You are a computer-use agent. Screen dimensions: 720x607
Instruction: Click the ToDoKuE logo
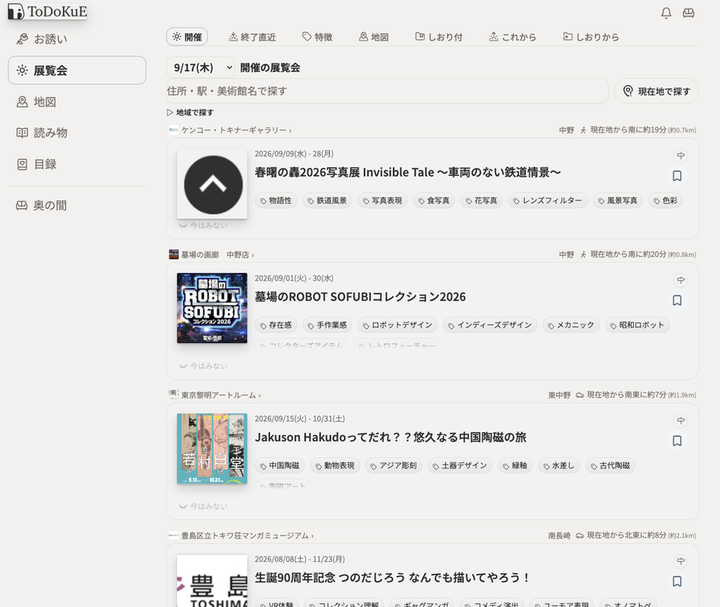point(47,11)
